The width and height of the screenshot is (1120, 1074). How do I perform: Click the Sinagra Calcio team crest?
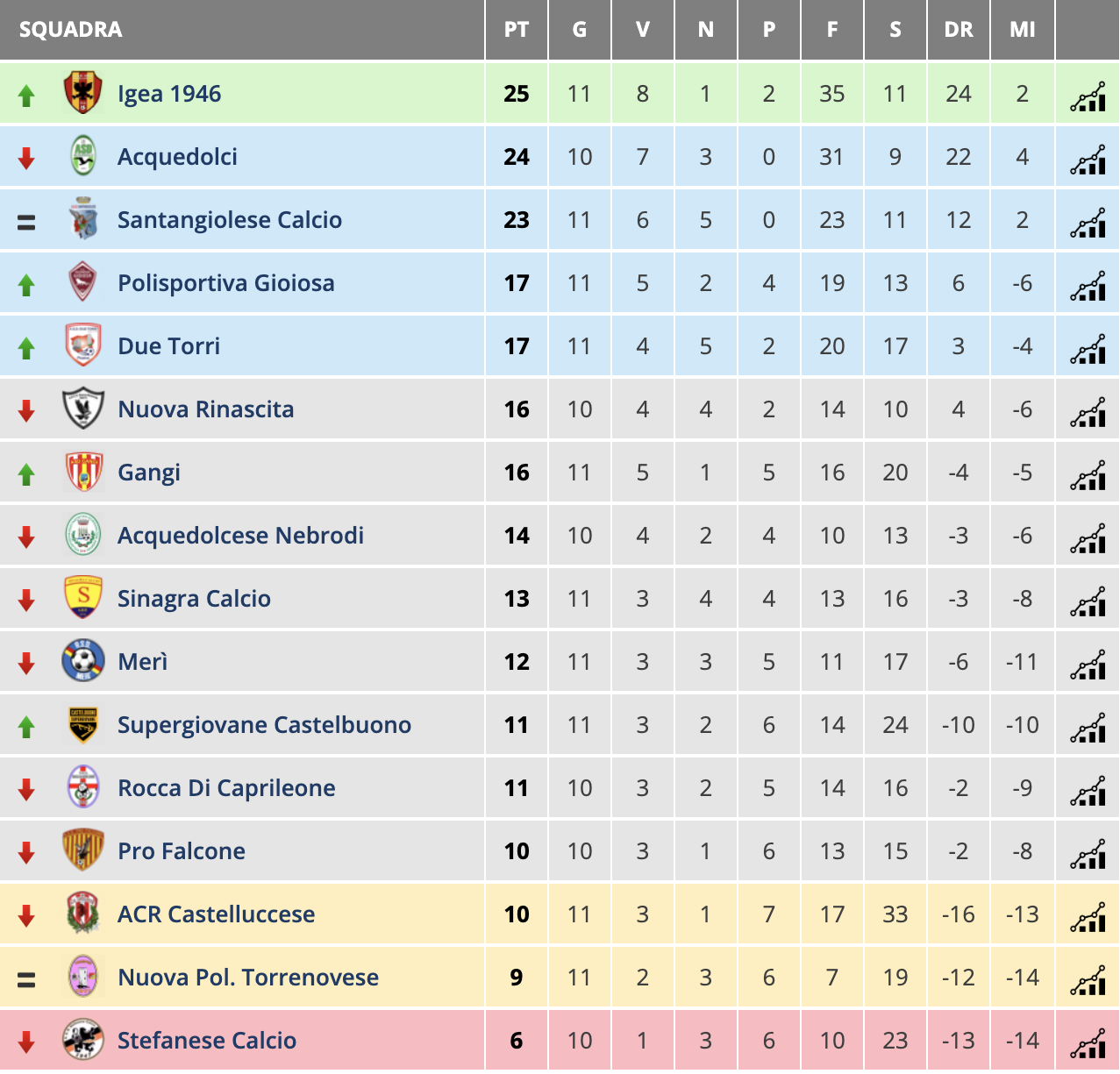tap(83, 598)
